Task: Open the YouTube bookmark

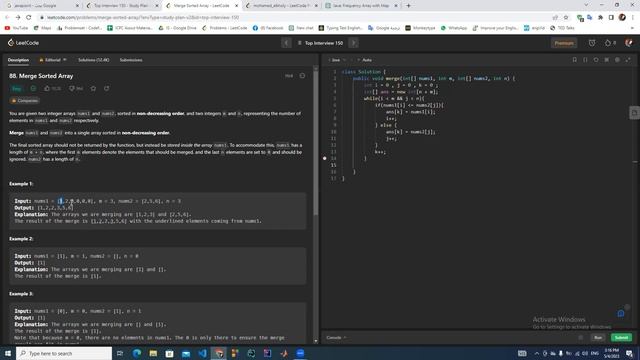Action: coord(16,28)
